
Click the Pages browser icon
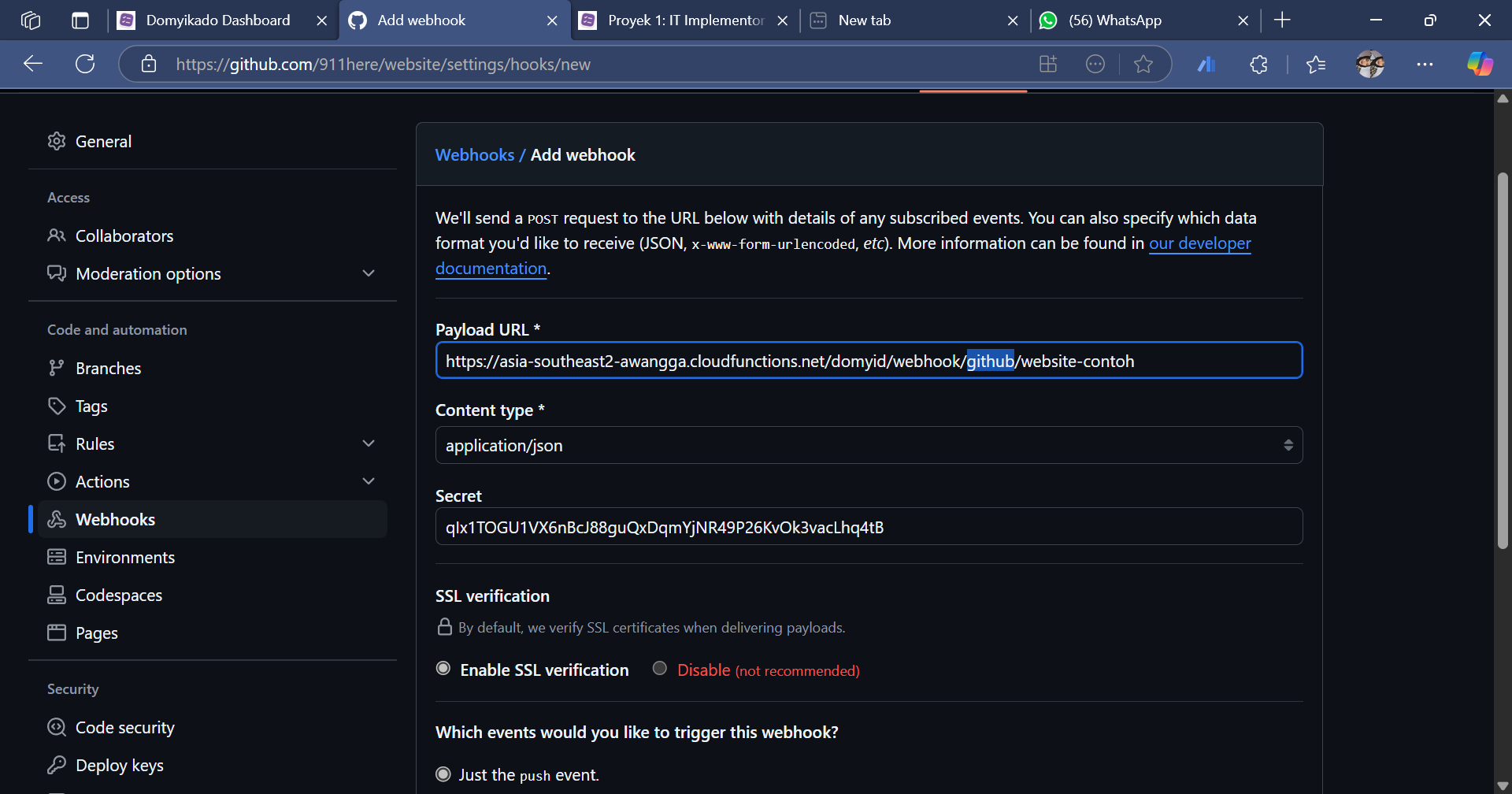pos(57,633)
